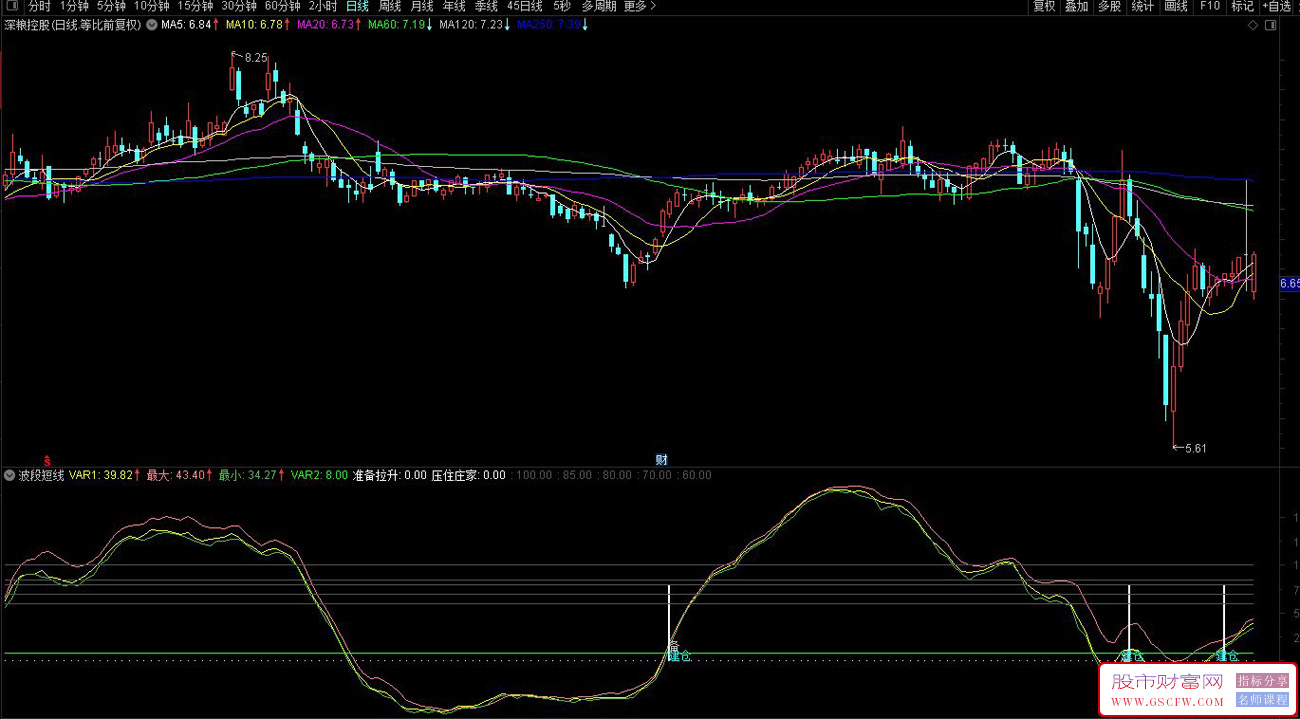Open the 季线 quarterly chart
Screen dimensions: 1300x719
point(486,6)
